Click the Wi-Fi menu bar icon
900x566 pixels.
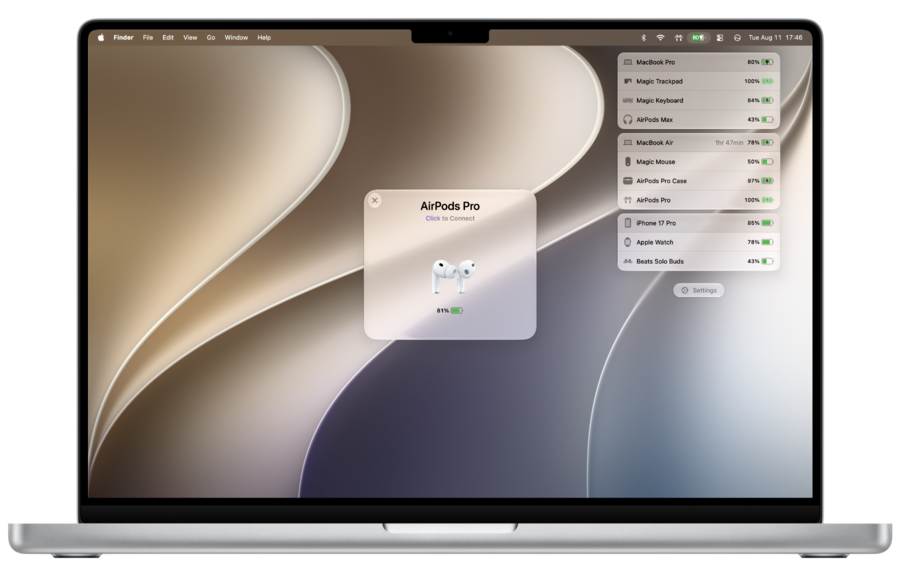(661, 37)
